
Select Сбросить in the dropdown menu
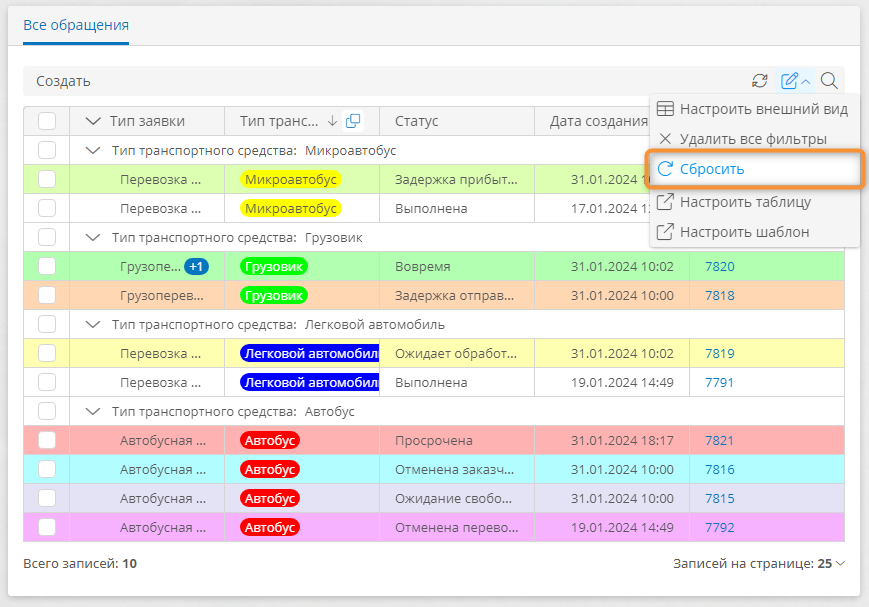click(x=754, y=170)
